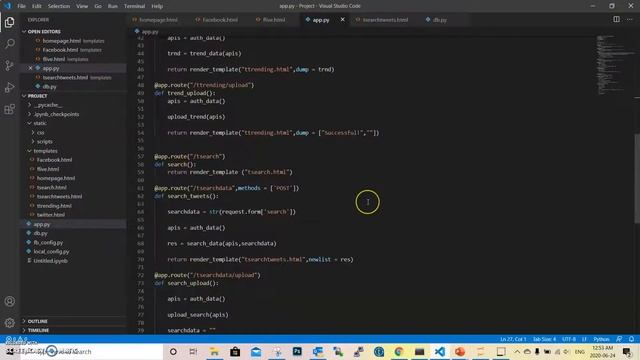
Task: Open the Run and Debug view
Action: point(10,87)
